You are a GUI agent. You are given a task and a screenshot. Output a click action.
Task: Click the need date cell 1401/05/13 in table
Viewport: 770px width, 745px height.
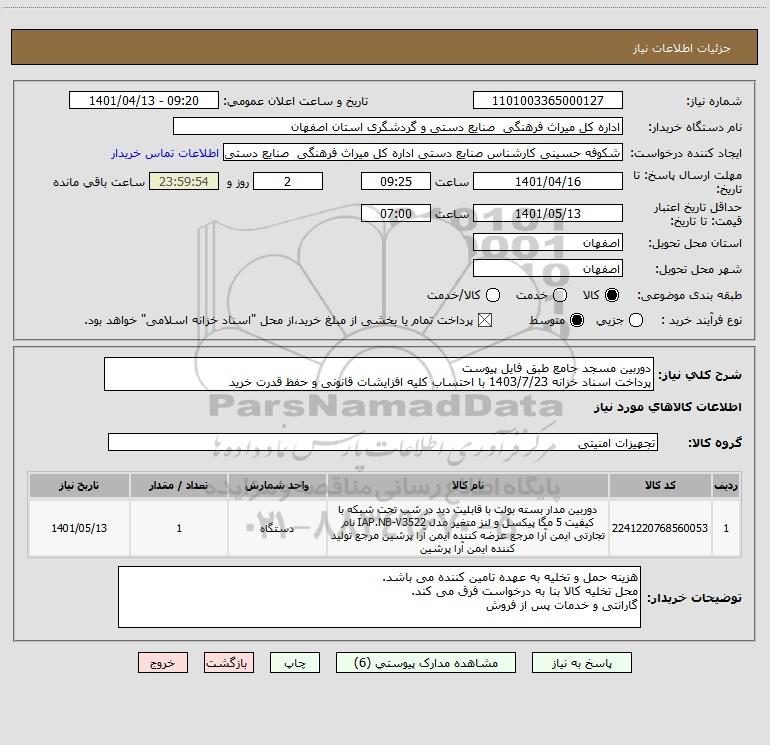tap(79, 528)
